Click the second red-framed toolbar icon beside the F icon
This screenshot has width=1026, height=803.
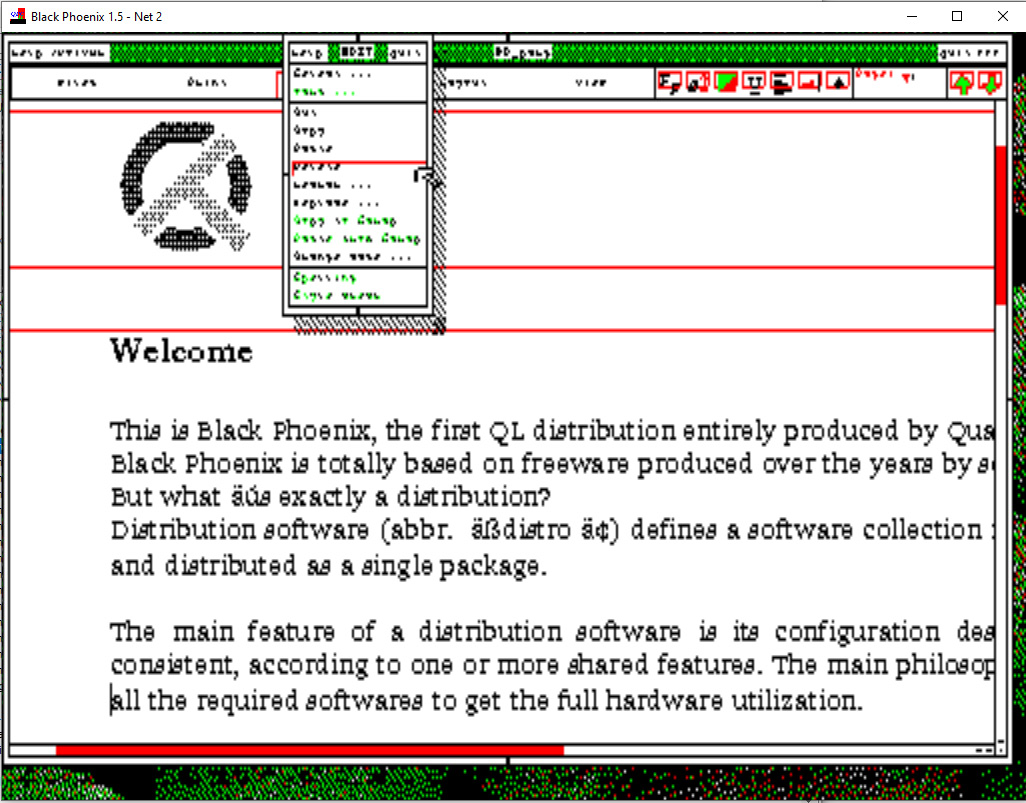pos(698,82)
